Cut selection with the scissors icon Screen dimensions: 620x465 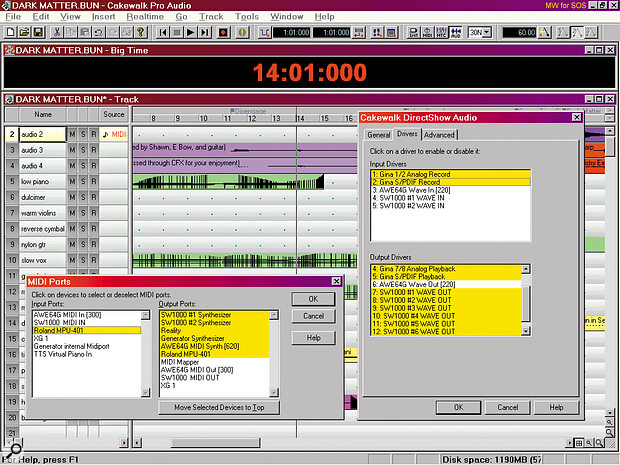click(57, 32)
